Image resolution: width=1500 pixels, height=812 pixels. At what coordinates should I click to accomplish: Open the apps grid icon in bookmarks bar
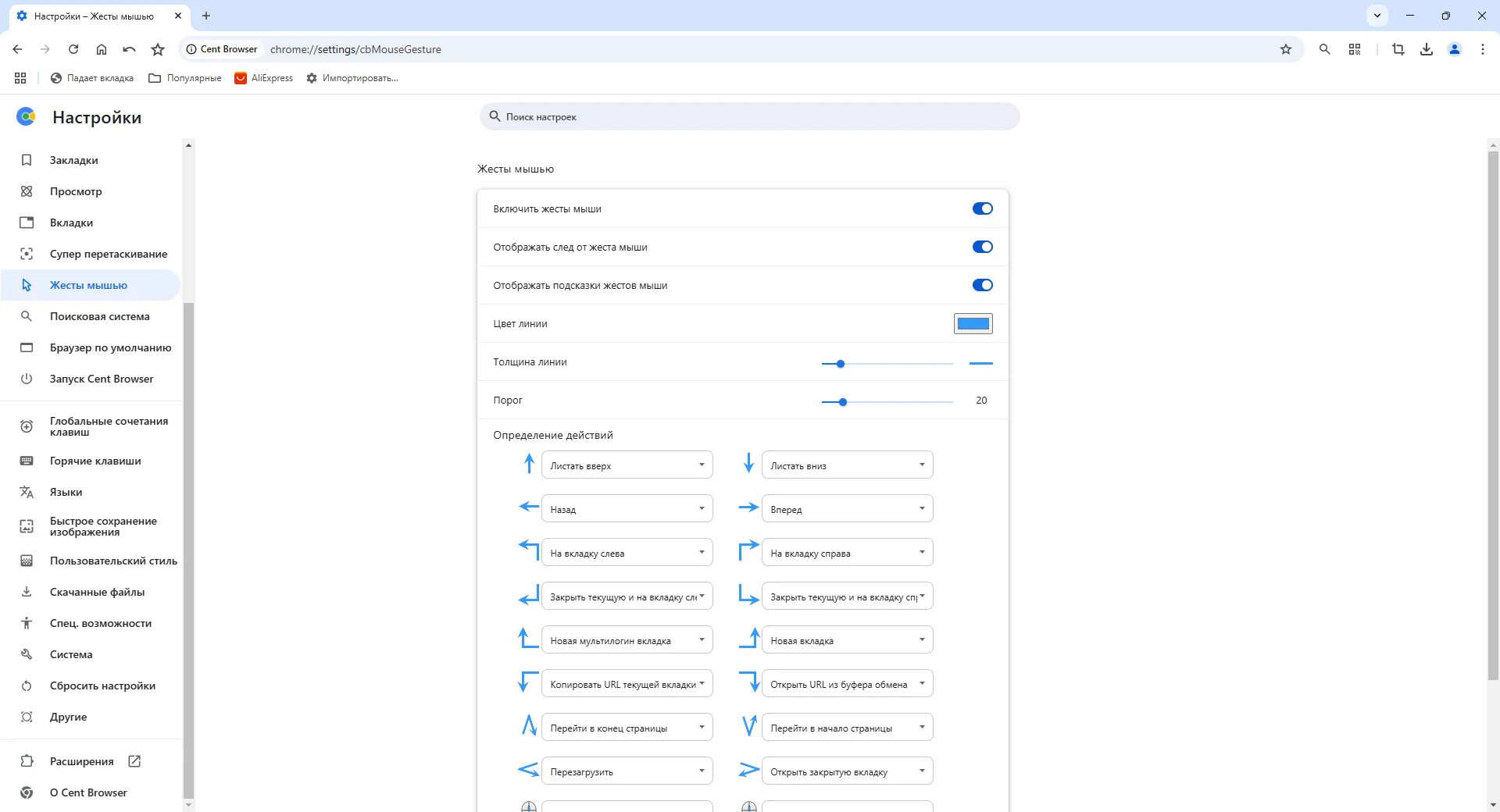20,78
